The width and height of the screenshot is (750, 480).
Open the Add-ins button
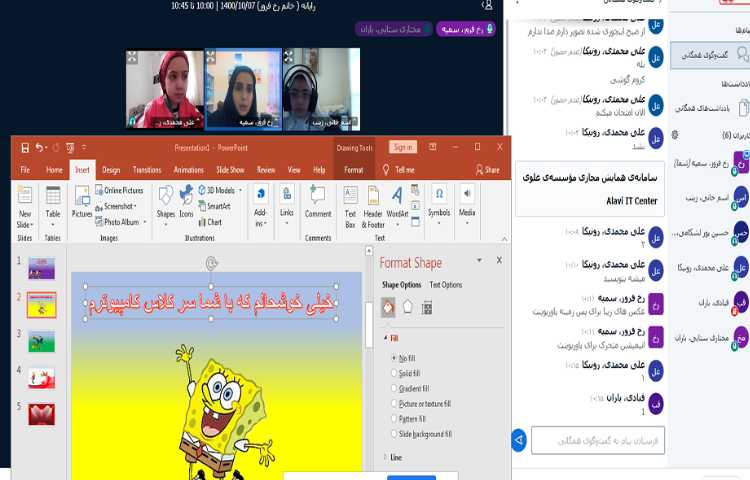tap(260, 207)
